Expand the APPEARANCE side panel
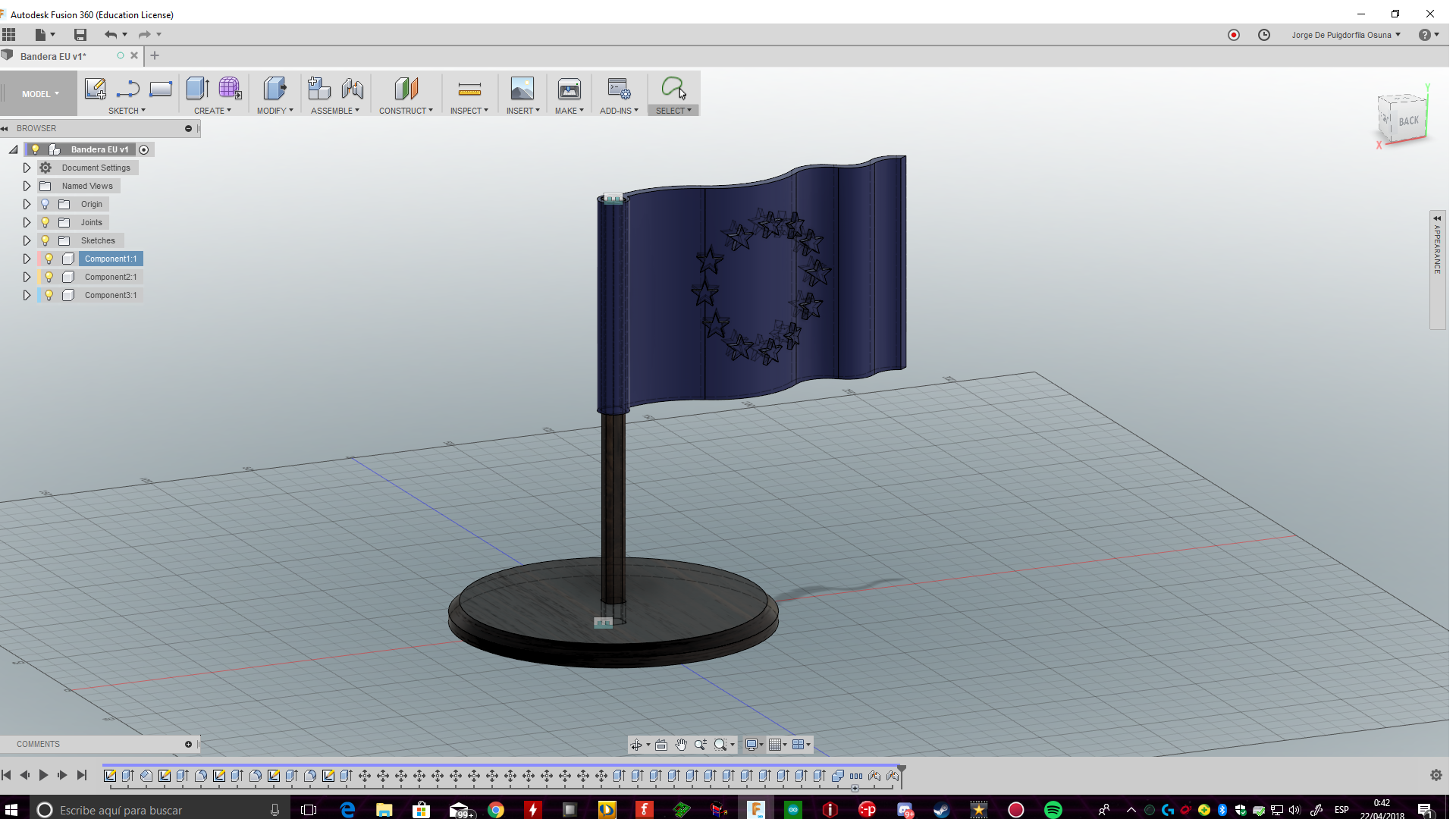The image size is (1456, 819). point(1437,269)
